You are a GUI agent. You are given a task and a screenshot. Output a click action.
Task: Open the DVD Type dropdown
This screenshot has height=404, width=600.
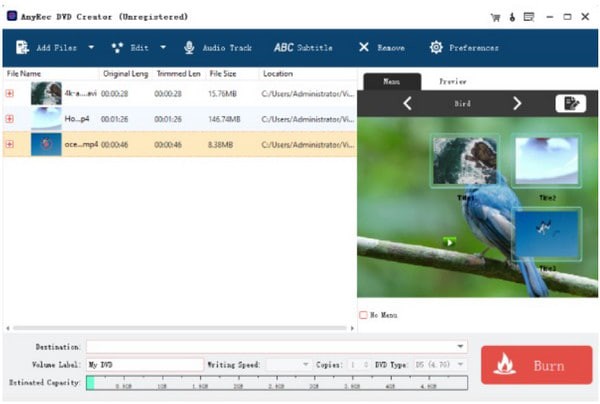(460, 365)
